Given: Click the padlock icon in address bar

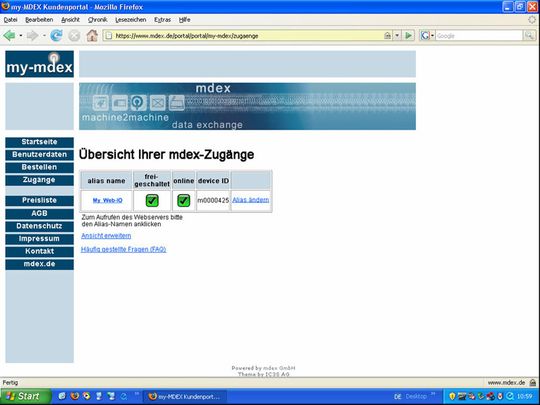Looking at the screenshot, I should coord(387,35).
